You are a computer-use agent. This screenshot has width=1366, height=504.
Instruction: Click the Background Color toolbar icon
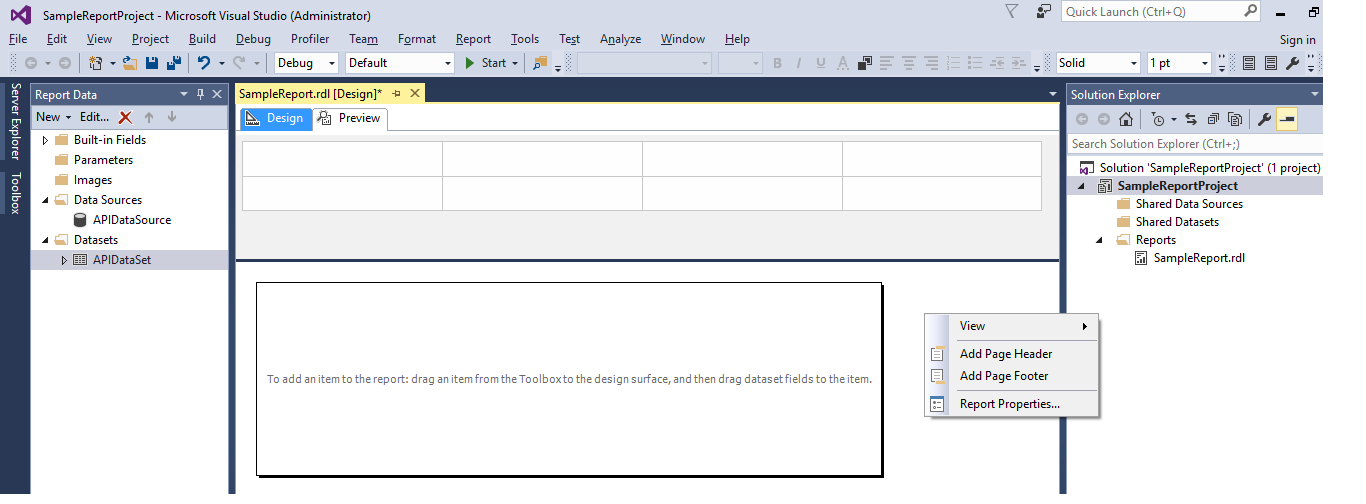[864, 63]
